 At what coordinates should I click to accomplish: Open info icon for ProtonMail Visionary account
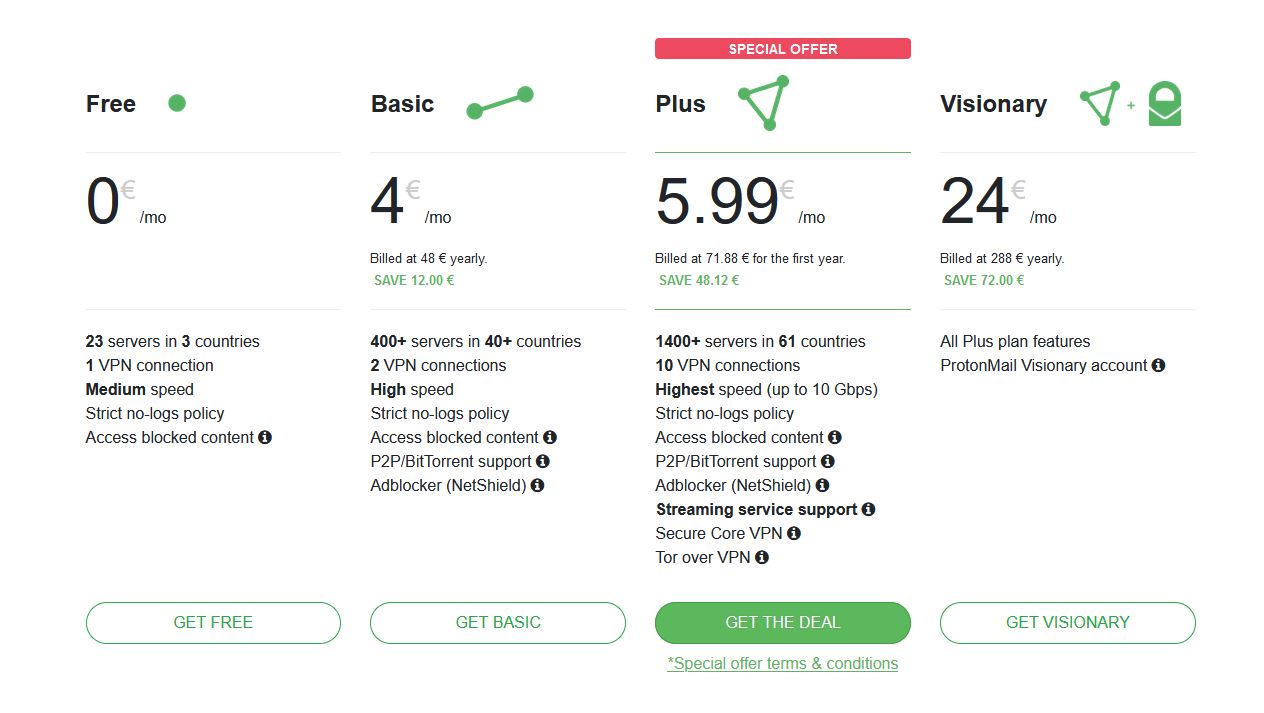point(1158,365)
